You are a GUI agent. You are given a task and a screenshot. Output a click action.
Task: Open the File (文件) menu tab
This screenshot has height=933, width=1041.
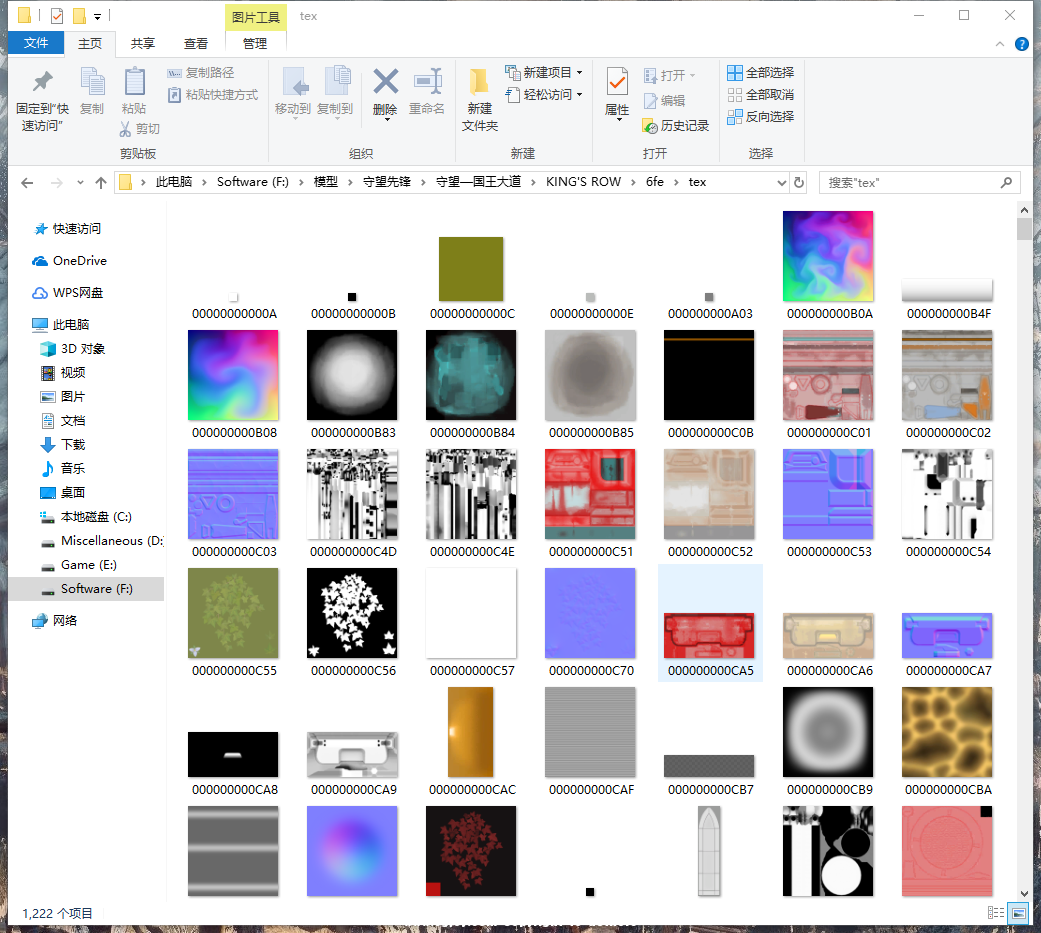point(36,43)
